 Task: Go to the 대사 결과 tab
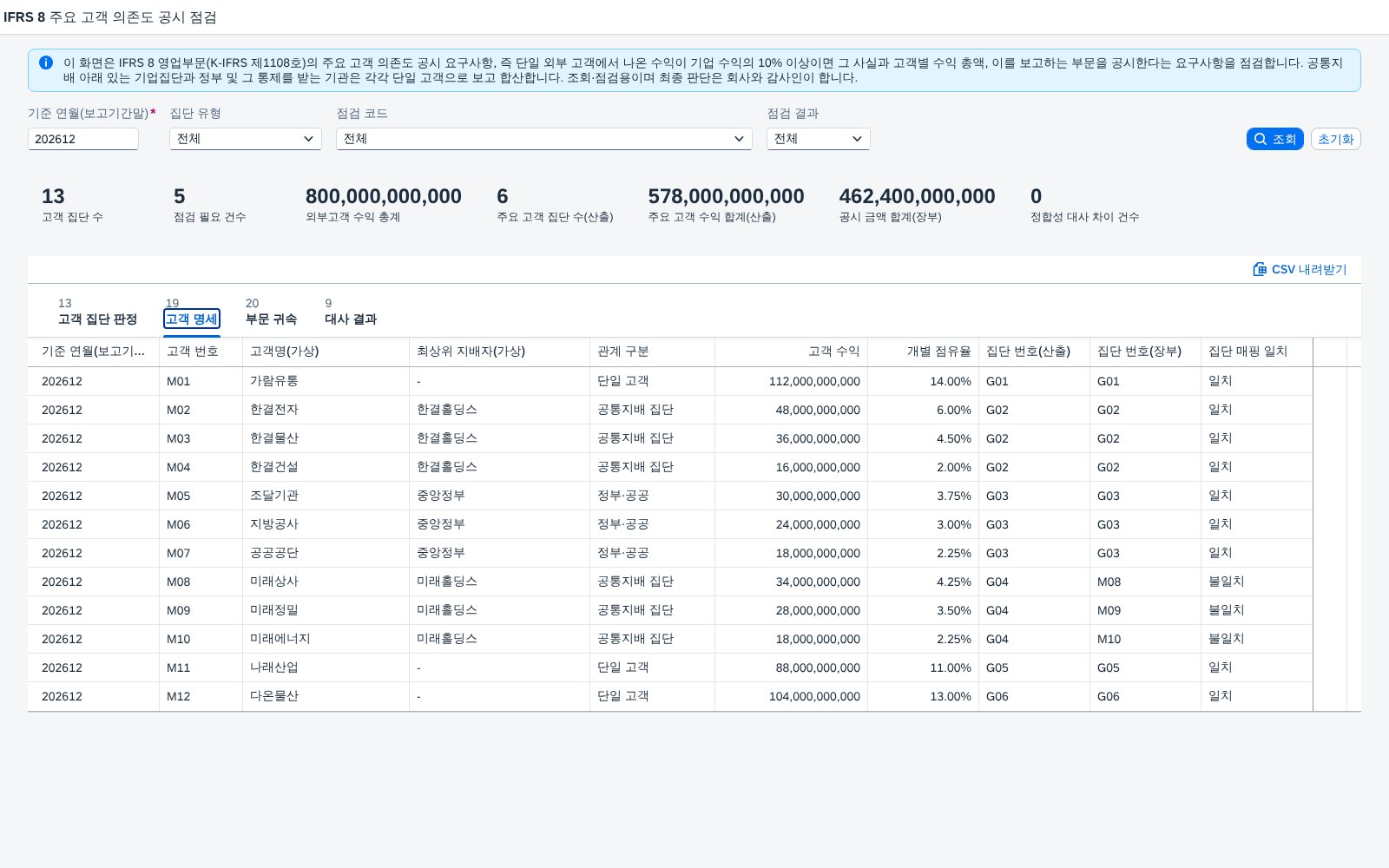(351, 319)
